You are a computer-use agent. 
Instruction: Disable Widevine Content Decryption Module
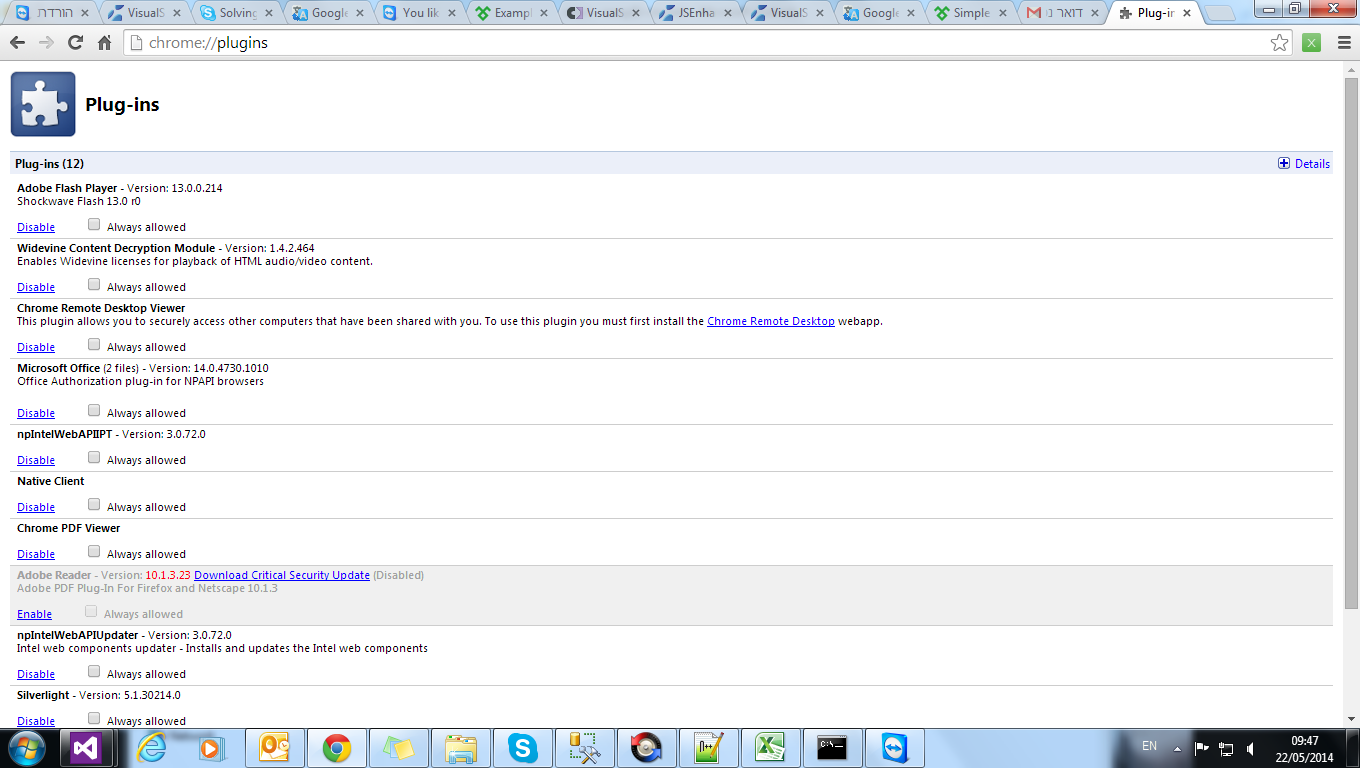tap(36, 287)
